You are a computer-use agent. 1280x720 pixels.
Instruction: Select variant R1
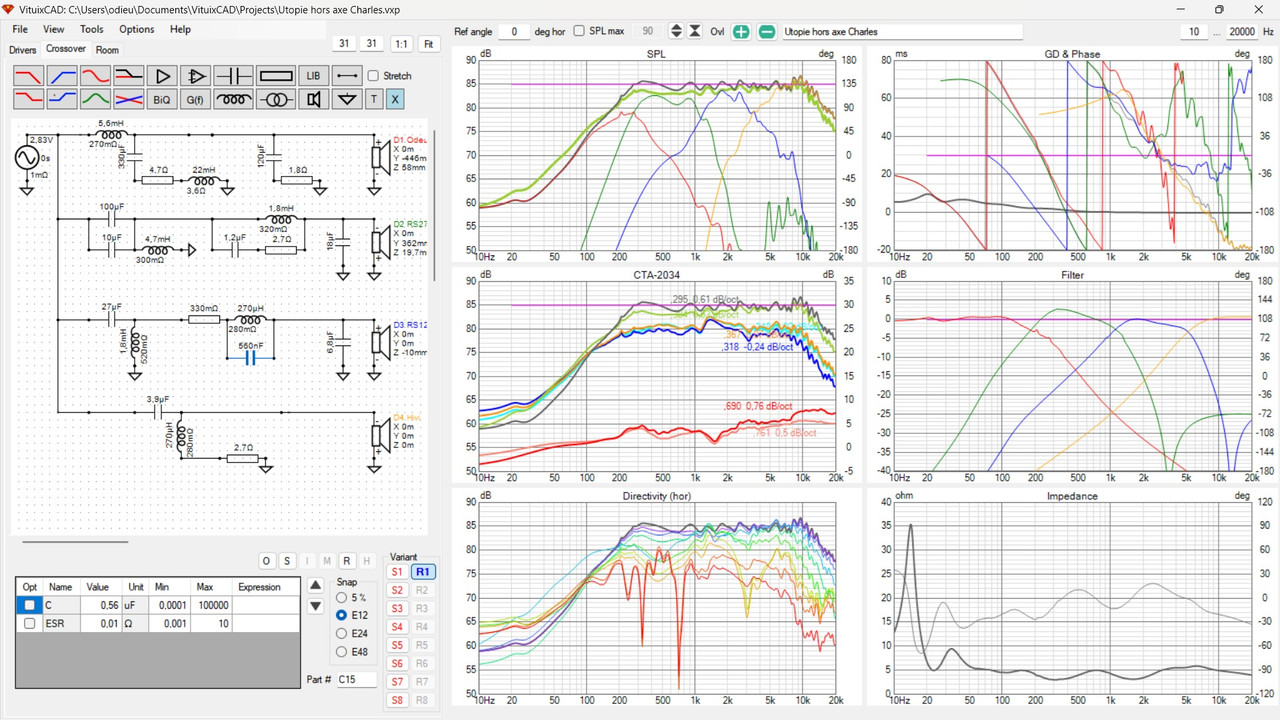coord(423,572)
